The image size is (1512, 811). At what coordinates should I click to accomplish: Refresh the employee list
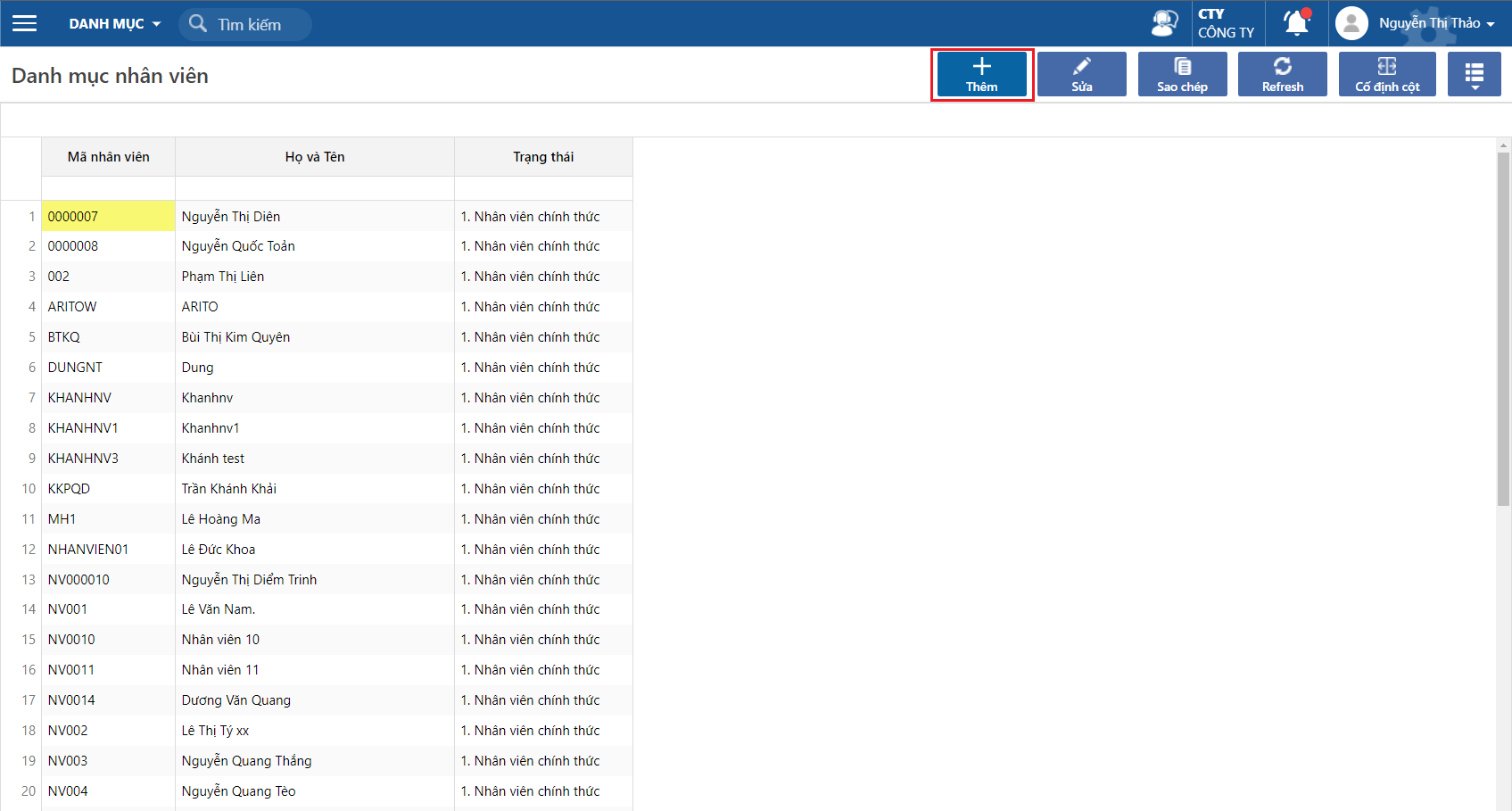tap(1282, 74)
